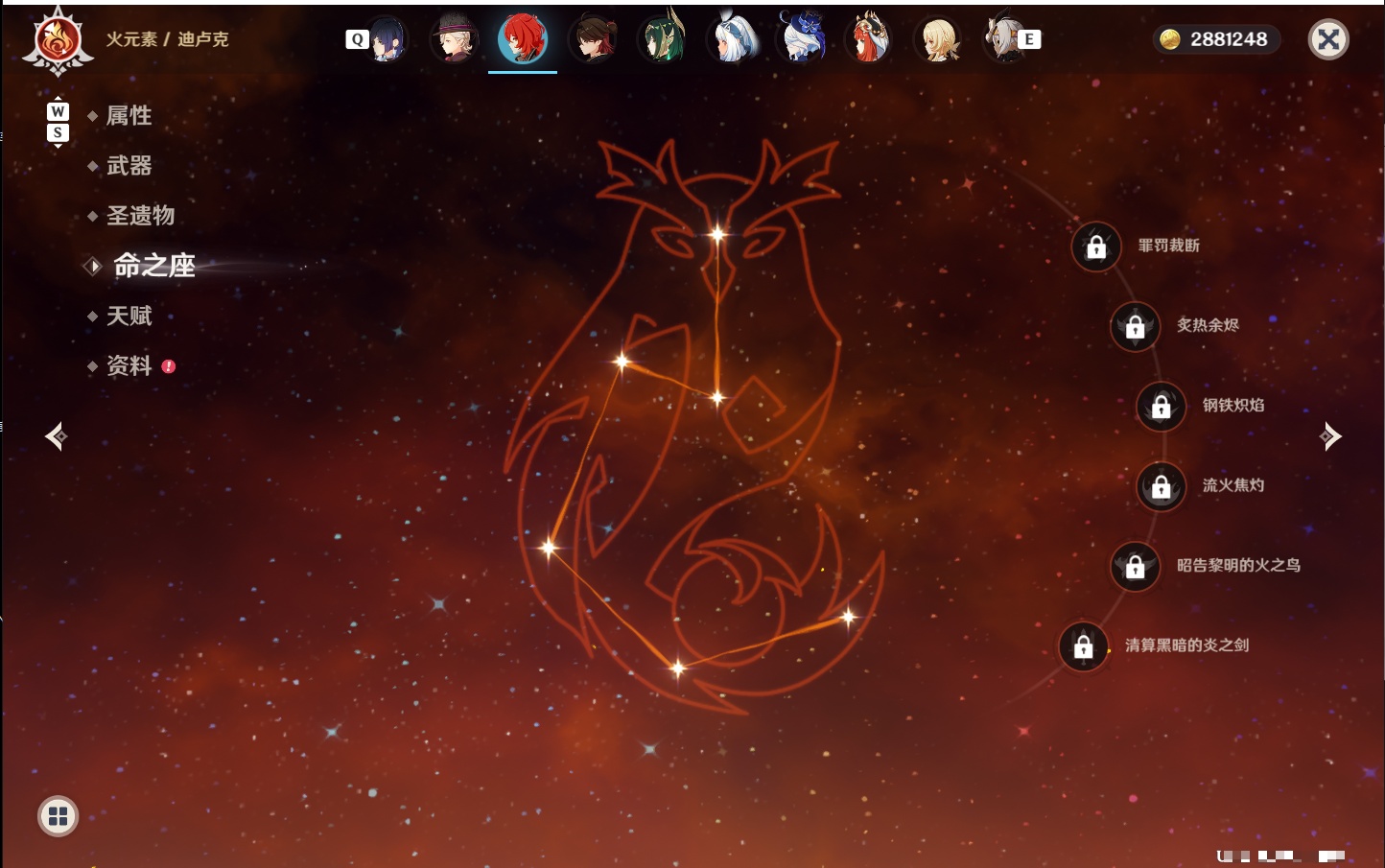Open the locked 清算黑暗的炎之剑 constellation node
This screenshot has width=1385, height=868.
coord(1083,646)
